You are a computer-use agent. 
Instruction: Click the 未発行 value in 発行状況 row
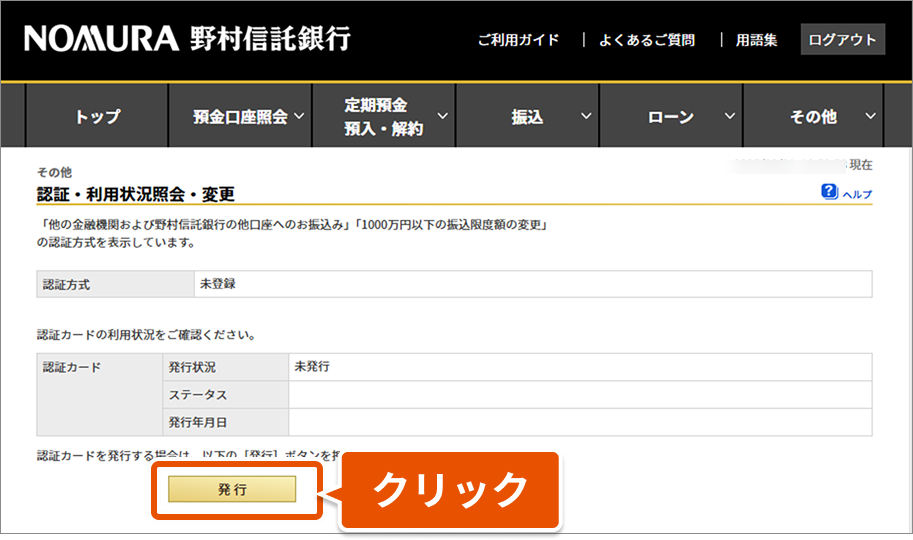click(312, 367)
